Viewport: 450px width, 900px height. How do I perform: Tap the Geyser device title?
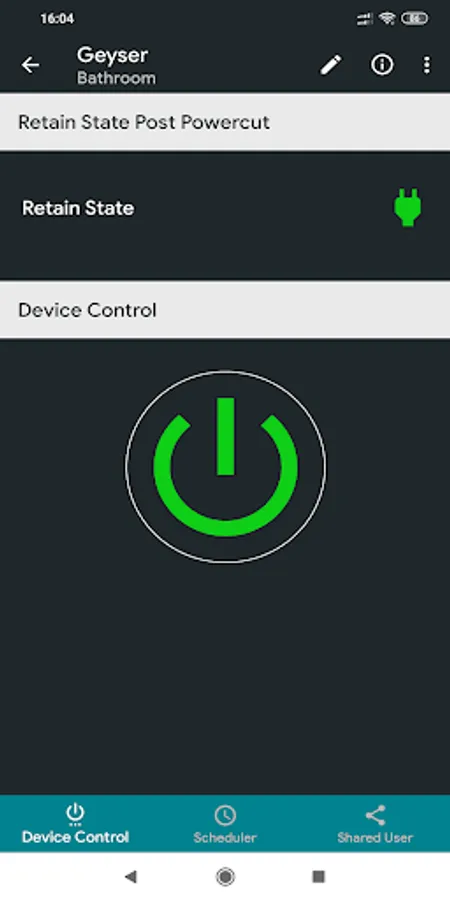112,55
